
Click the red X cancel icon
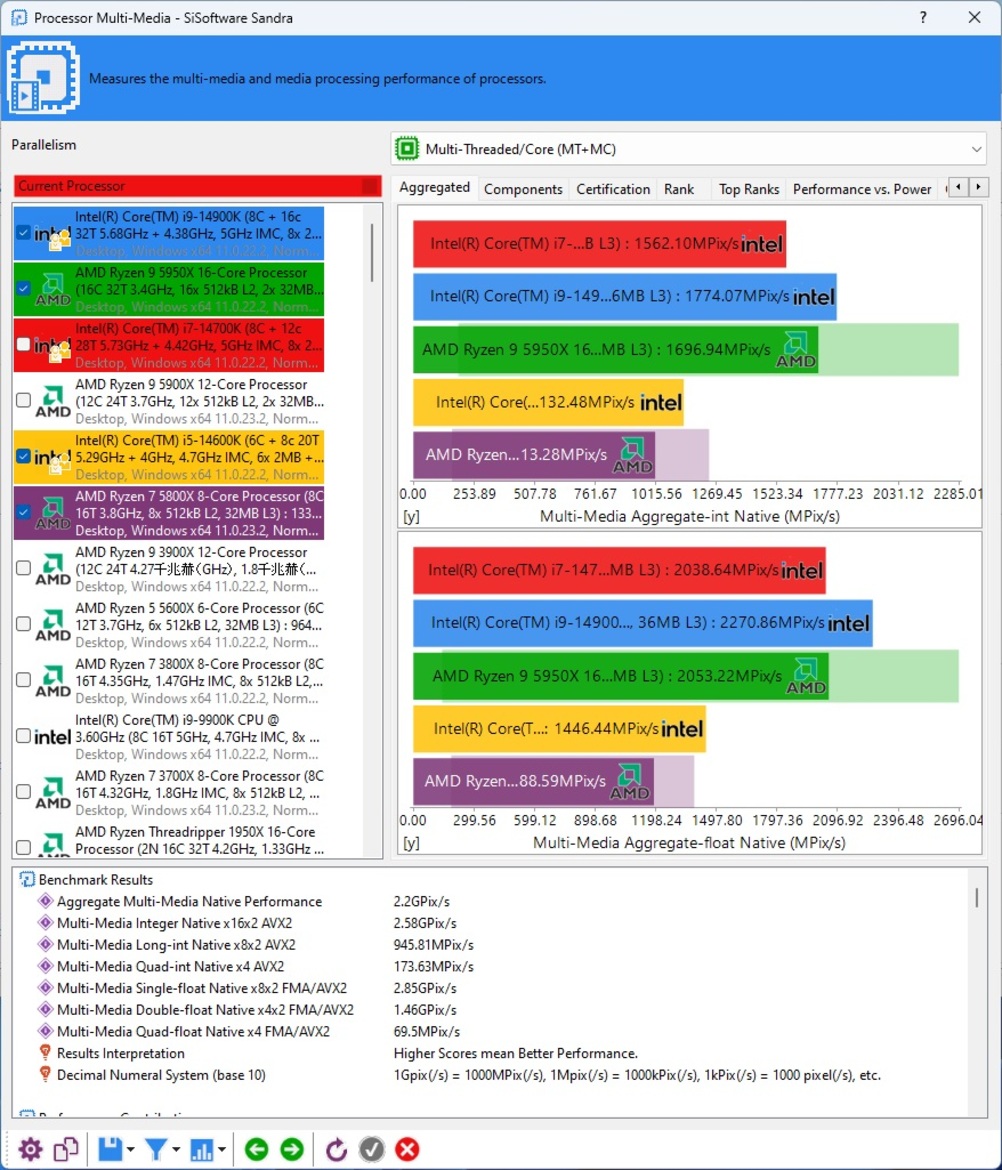pos(407,1149)
